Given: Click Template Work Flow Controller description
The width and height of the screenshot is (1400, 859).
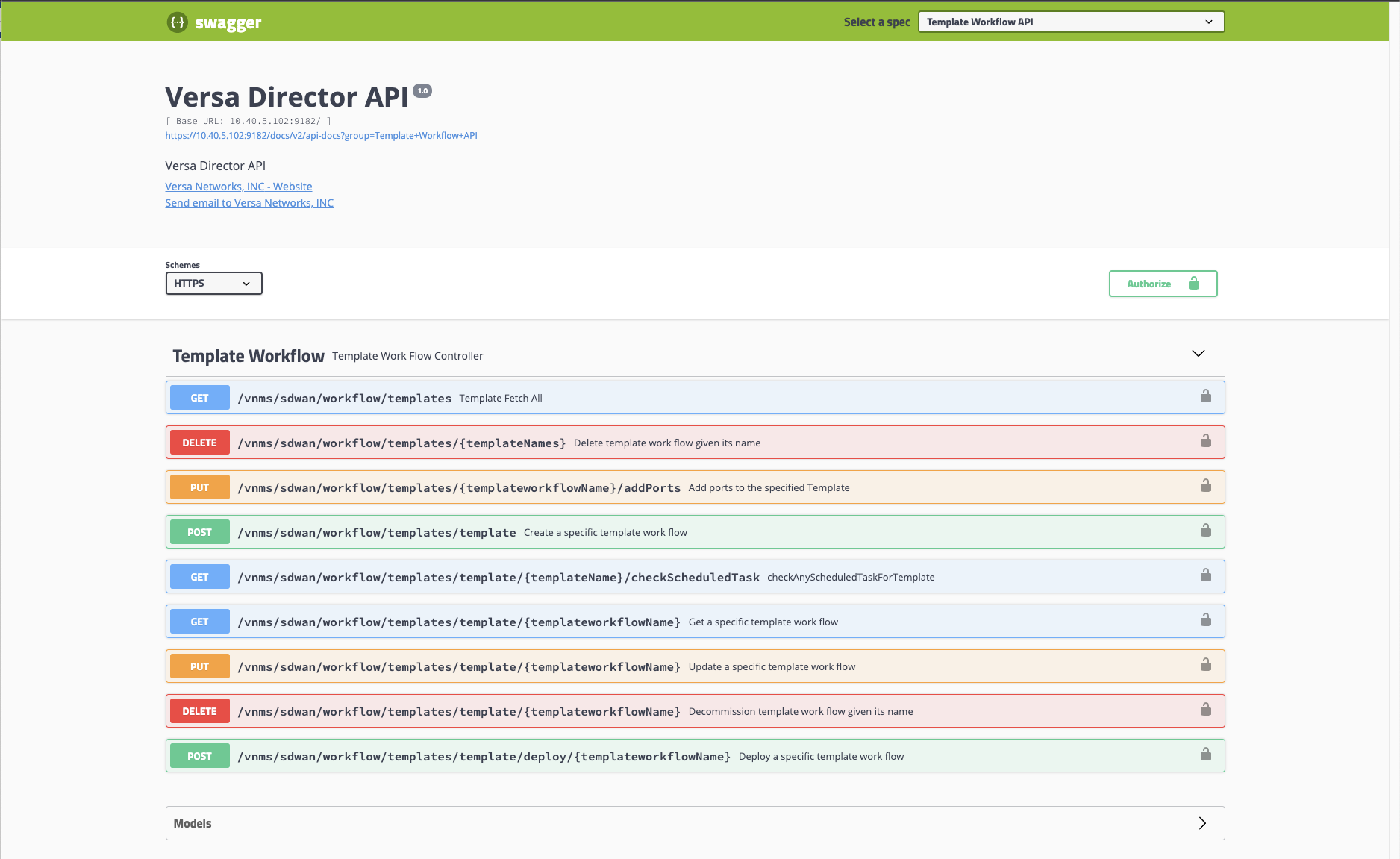Looking at the screenshot, I should 407,356.
